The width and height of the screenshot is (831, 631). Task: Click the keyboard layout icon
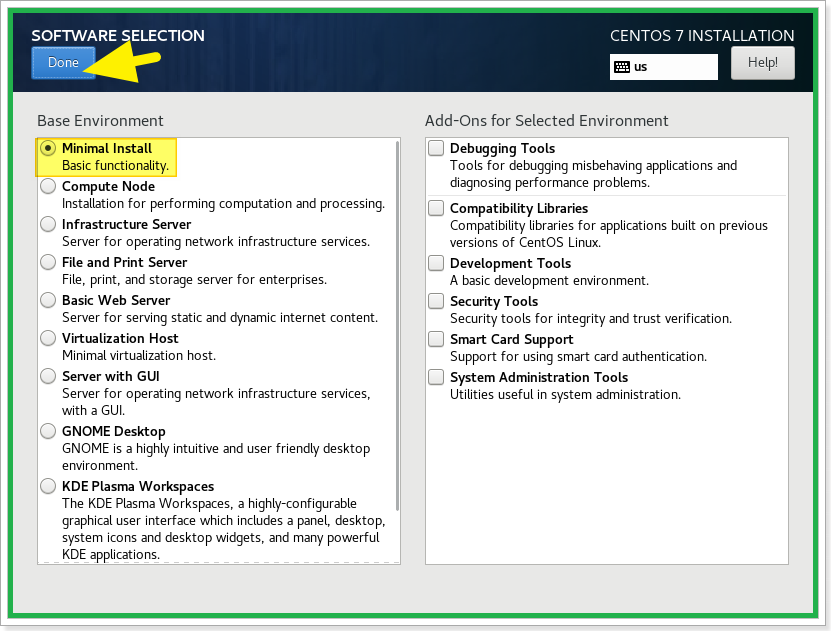(x=622, y=67)
